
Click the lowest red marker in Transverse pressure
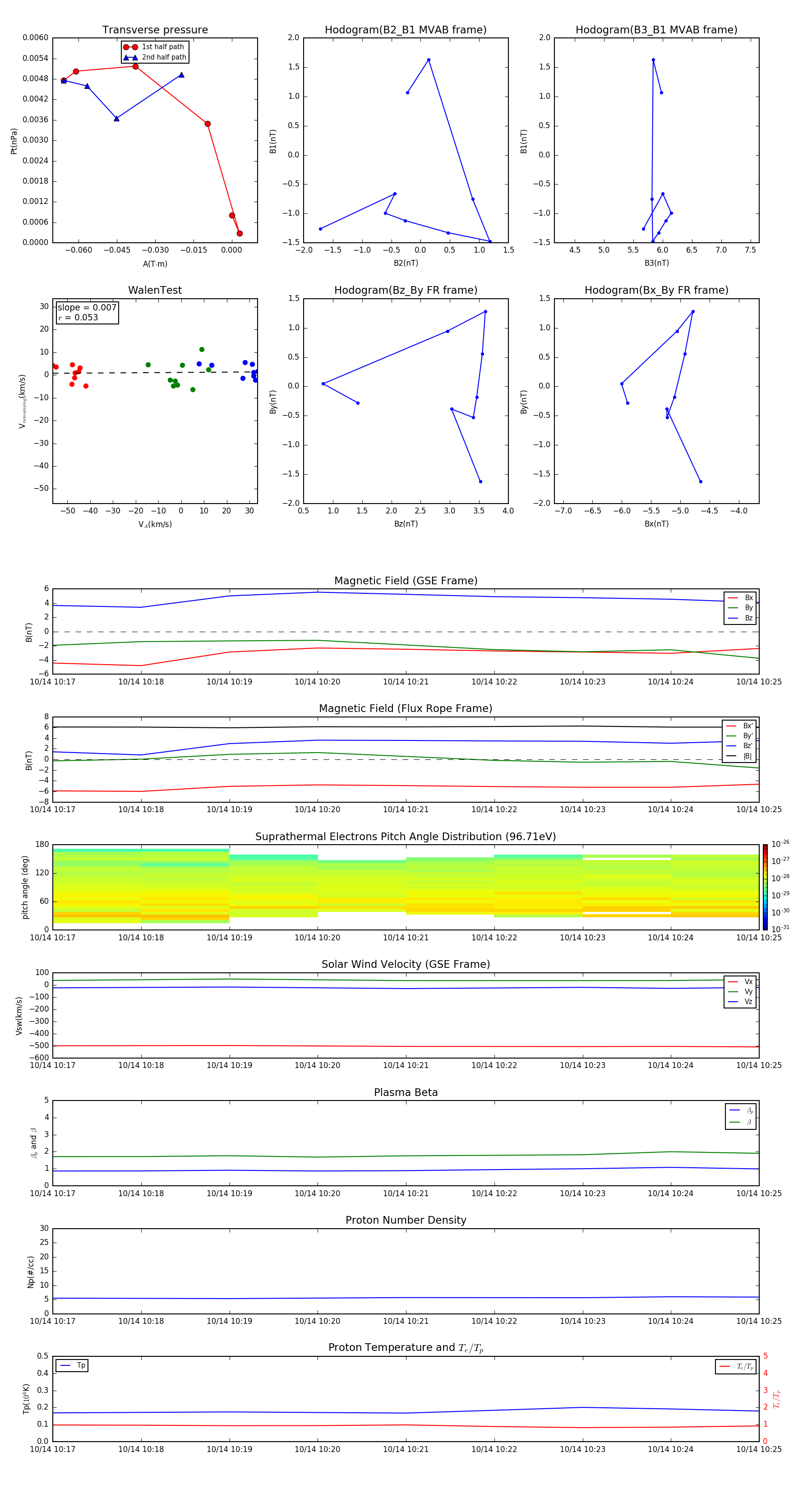click(239, 234)
